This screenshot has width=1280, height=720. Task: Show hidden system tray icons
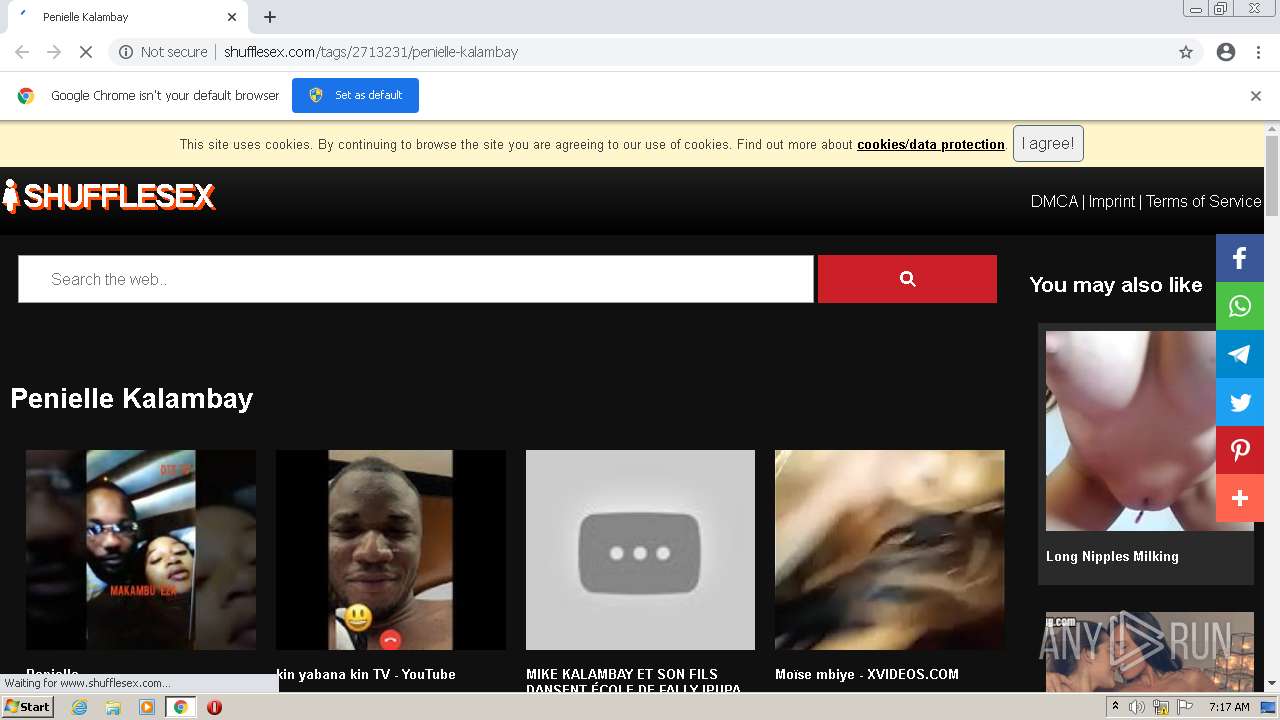(x=1115, y=707)
